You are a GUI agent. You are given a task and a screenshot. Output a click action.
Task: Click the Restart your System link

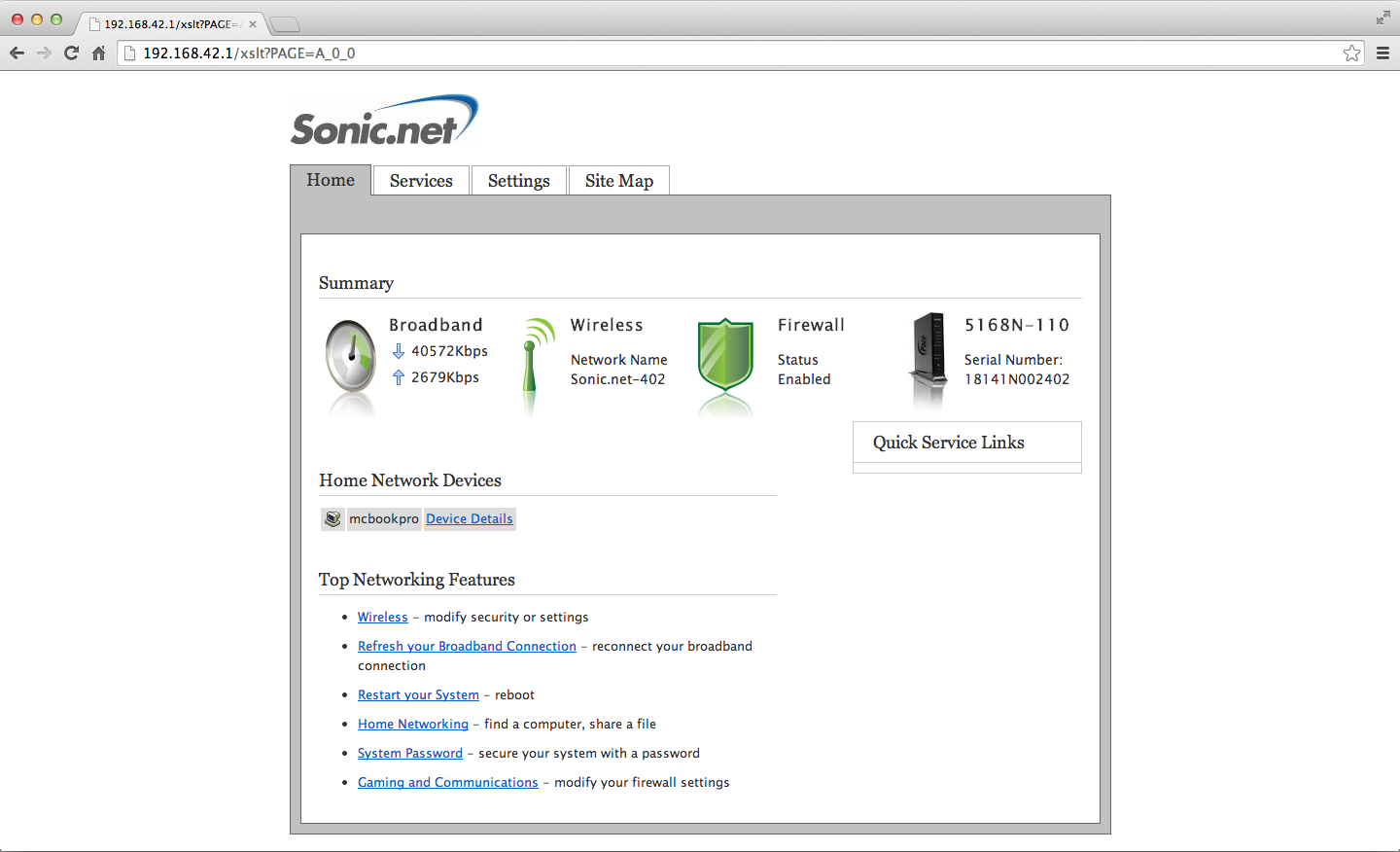tap(418, 695)
